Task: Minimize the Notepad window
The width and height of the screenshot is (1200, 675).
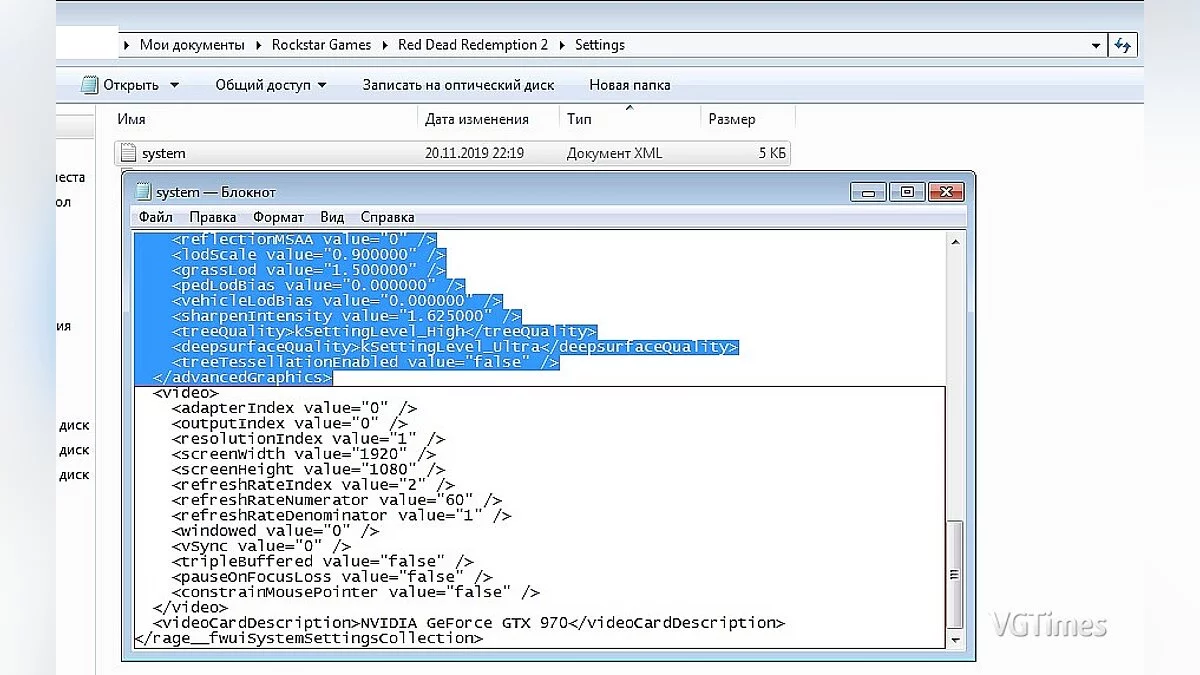Action: 868,192
